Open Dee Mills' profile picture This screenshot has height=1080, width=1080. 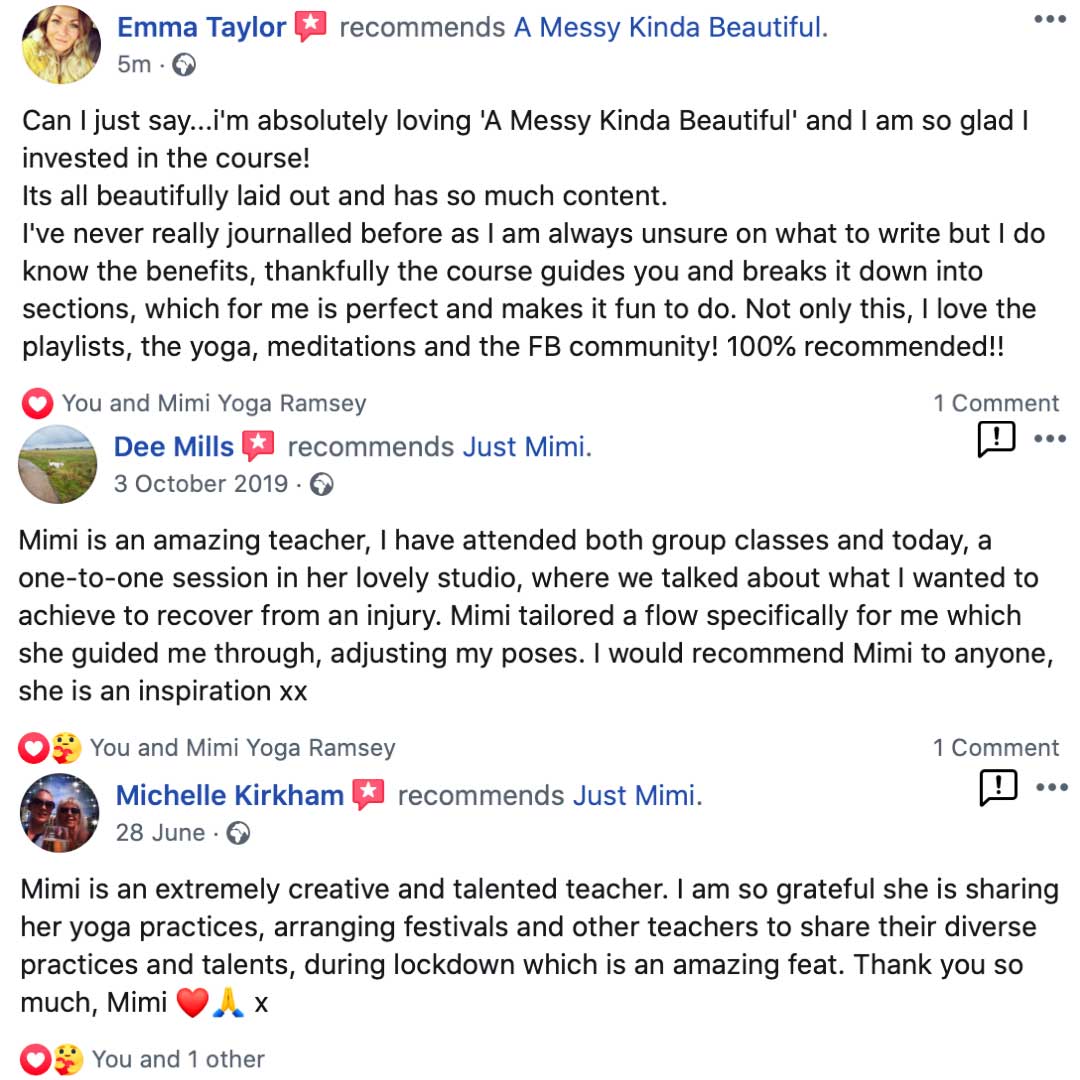click(x=58, y=464)
